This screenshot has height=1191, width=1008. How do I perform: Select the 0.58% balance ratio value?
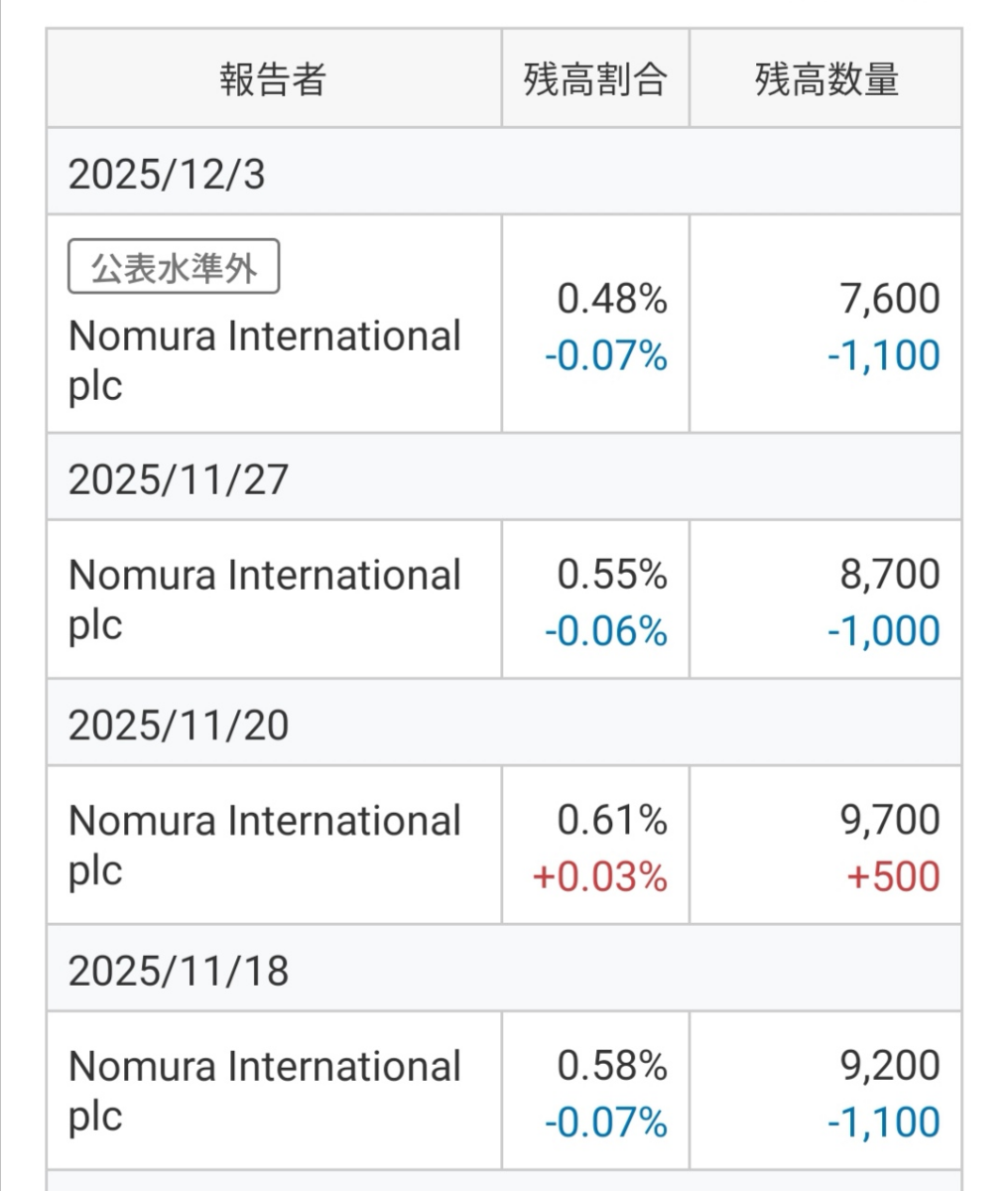611,1066
